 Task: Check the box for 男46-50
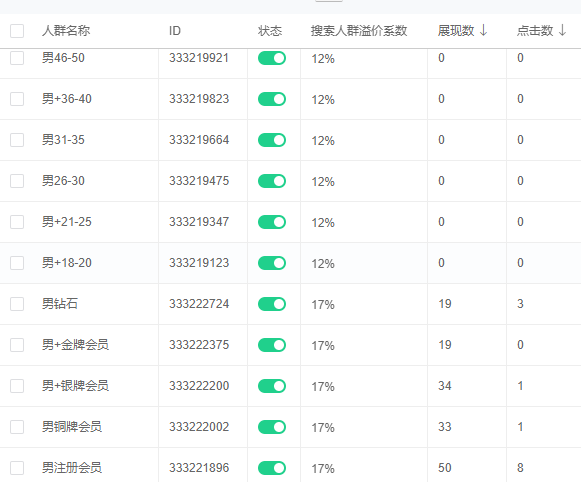17,58
